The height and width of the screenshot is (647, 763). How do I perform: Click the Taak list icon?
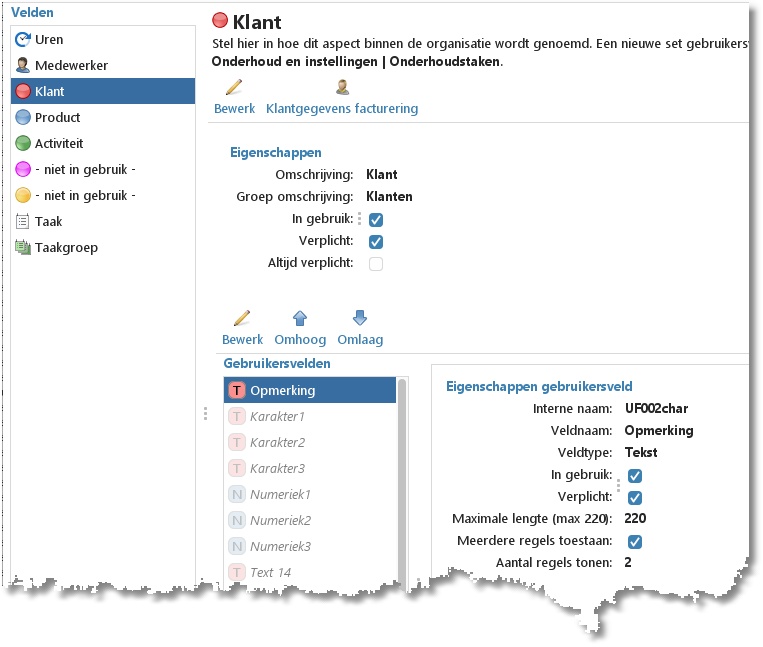tap(23, 221)
